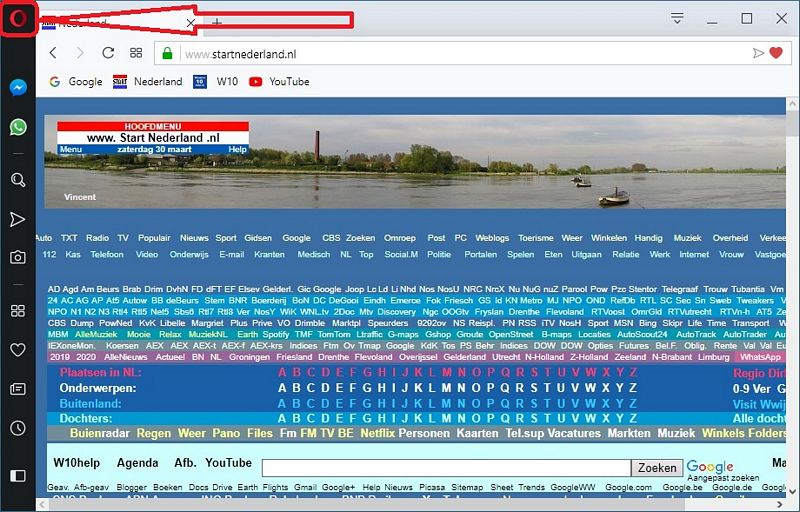Toggle the sidebar panel button

click(18, 476)
